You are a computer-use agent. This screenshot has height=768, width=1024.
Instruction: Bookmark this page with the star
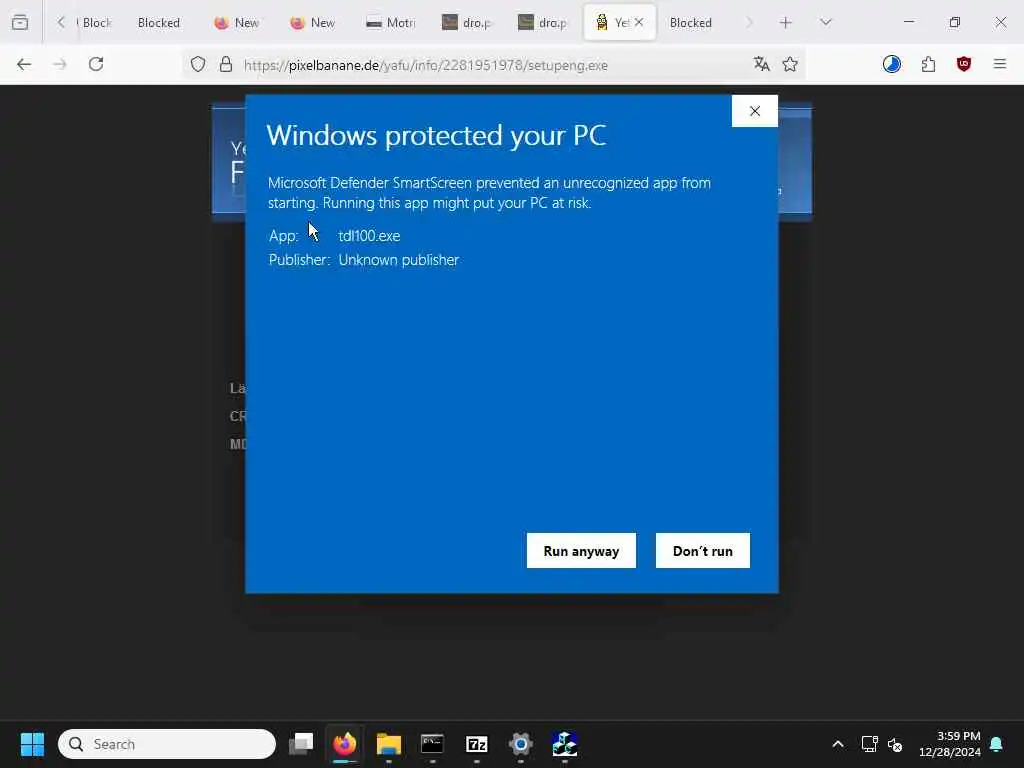click(x=790, y=64)
